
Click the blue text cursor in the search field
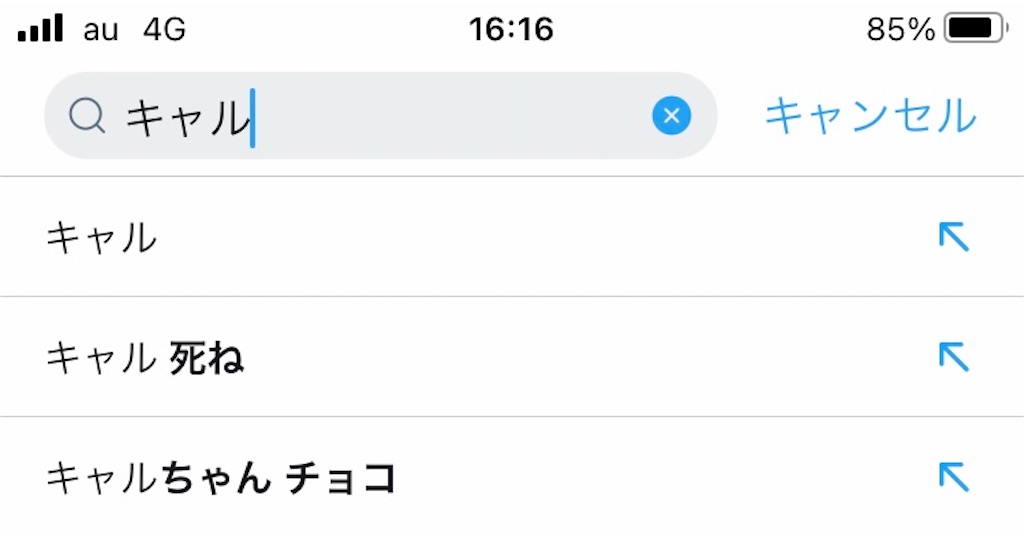[252, 118]
